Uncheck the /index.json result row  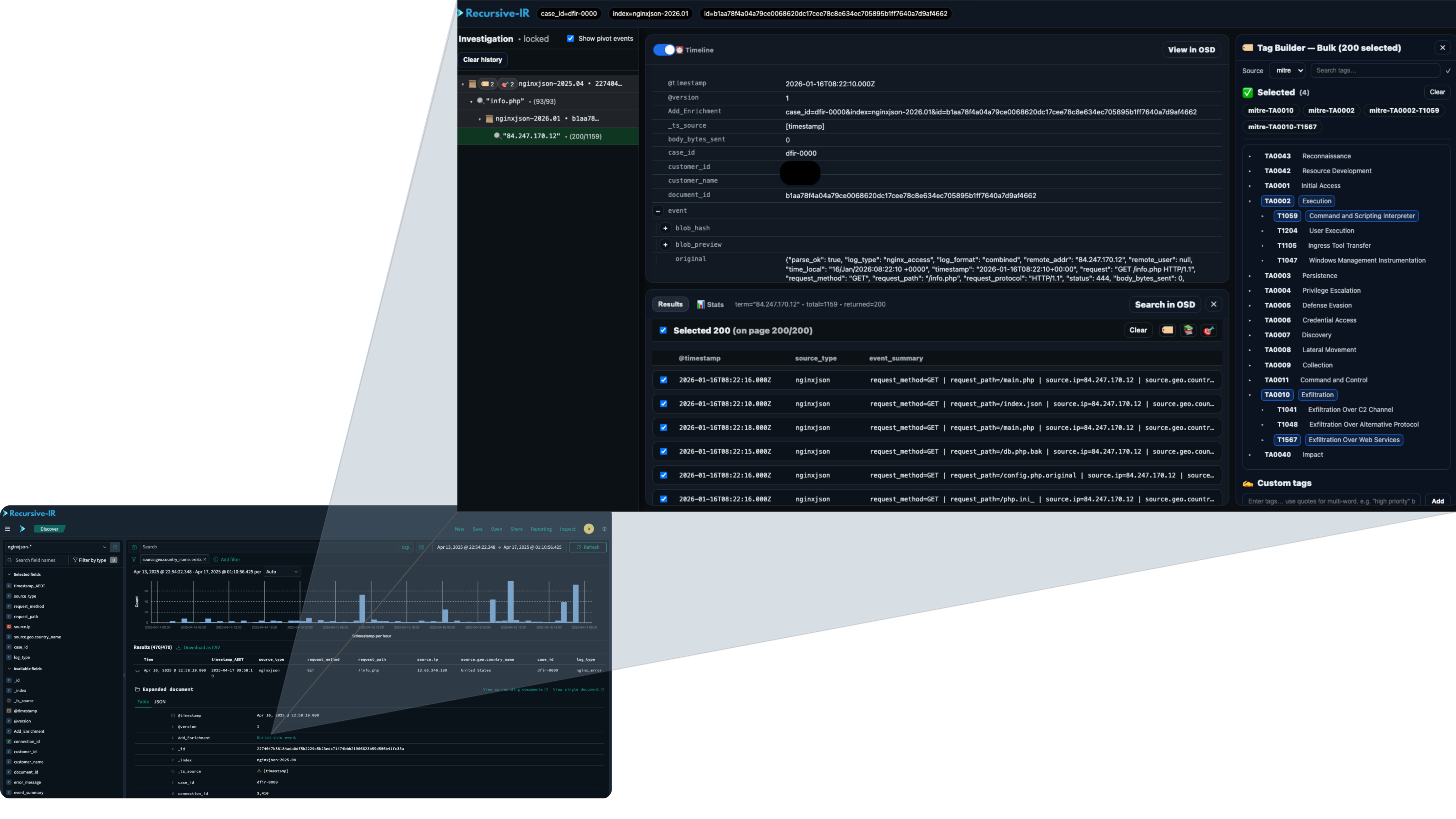tap(664, 404)
